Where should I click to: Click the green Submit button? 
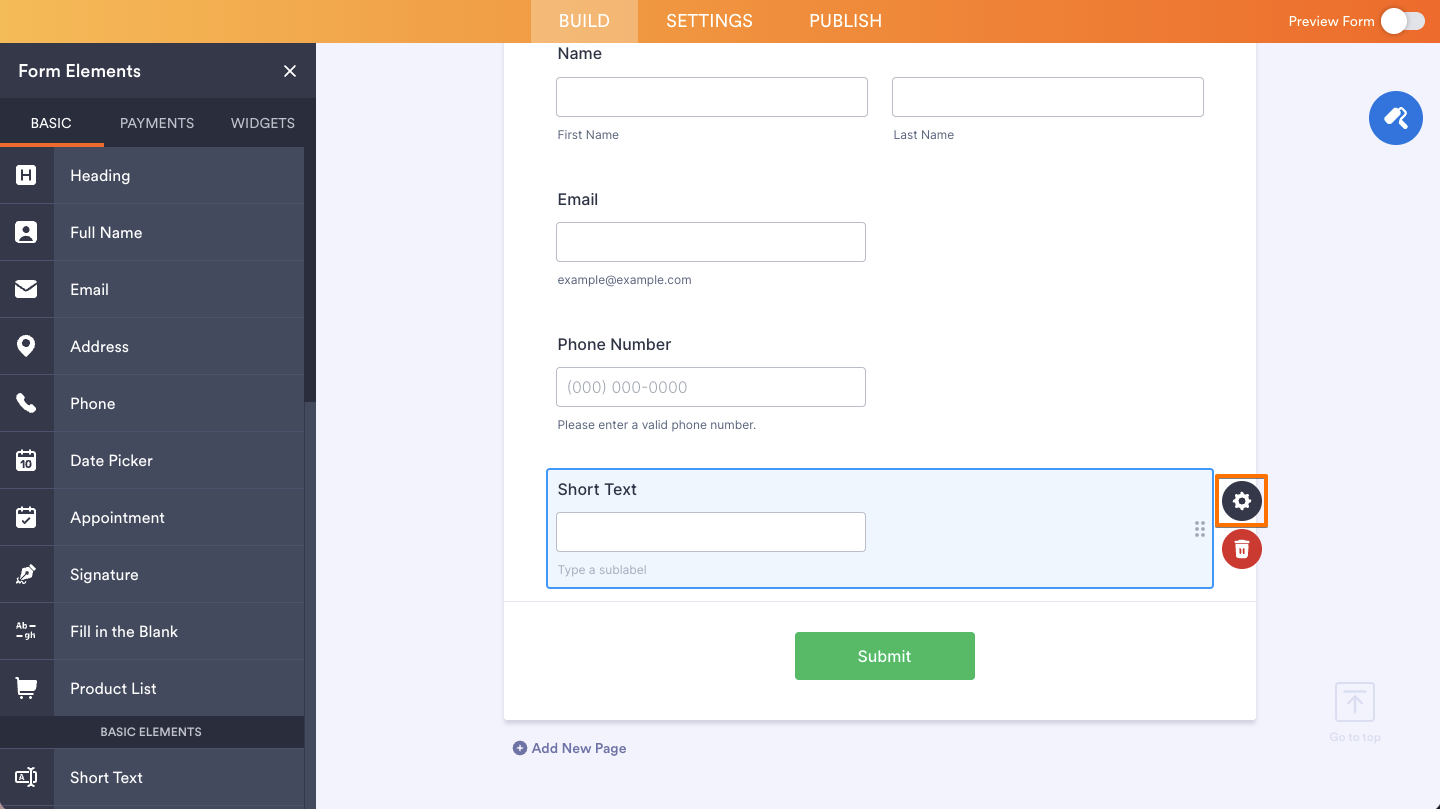pos(885,656)
